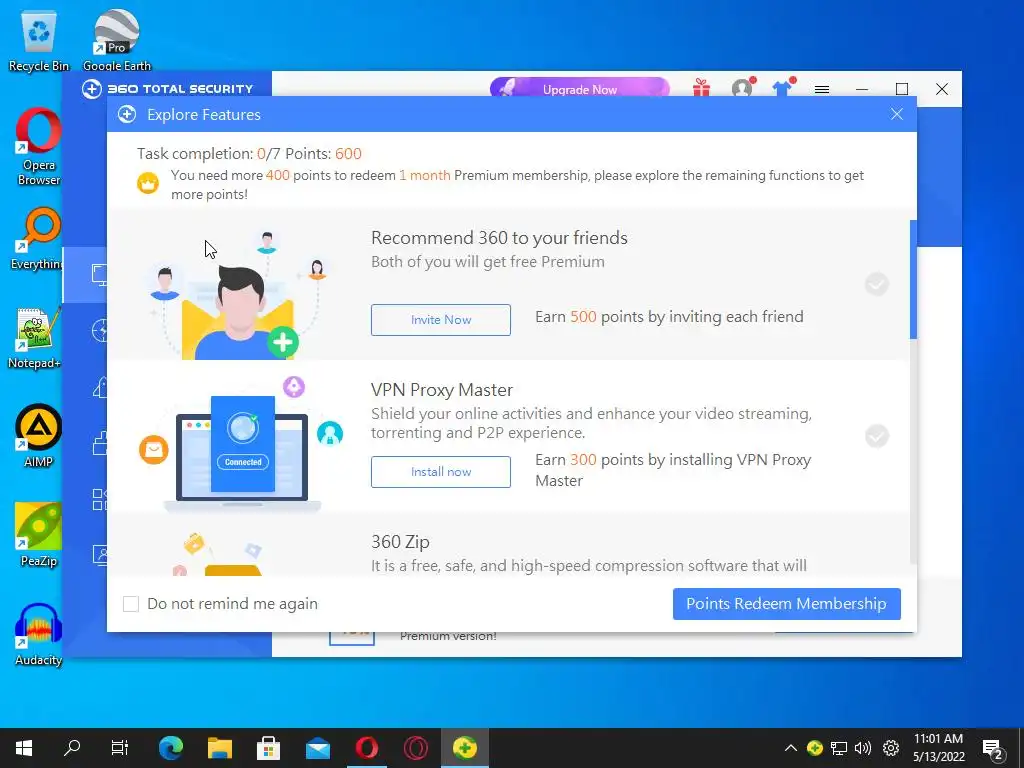The image size is (1024, 768).
Task: Open the gift box icon in title bar
Action: tap(701, 88)
